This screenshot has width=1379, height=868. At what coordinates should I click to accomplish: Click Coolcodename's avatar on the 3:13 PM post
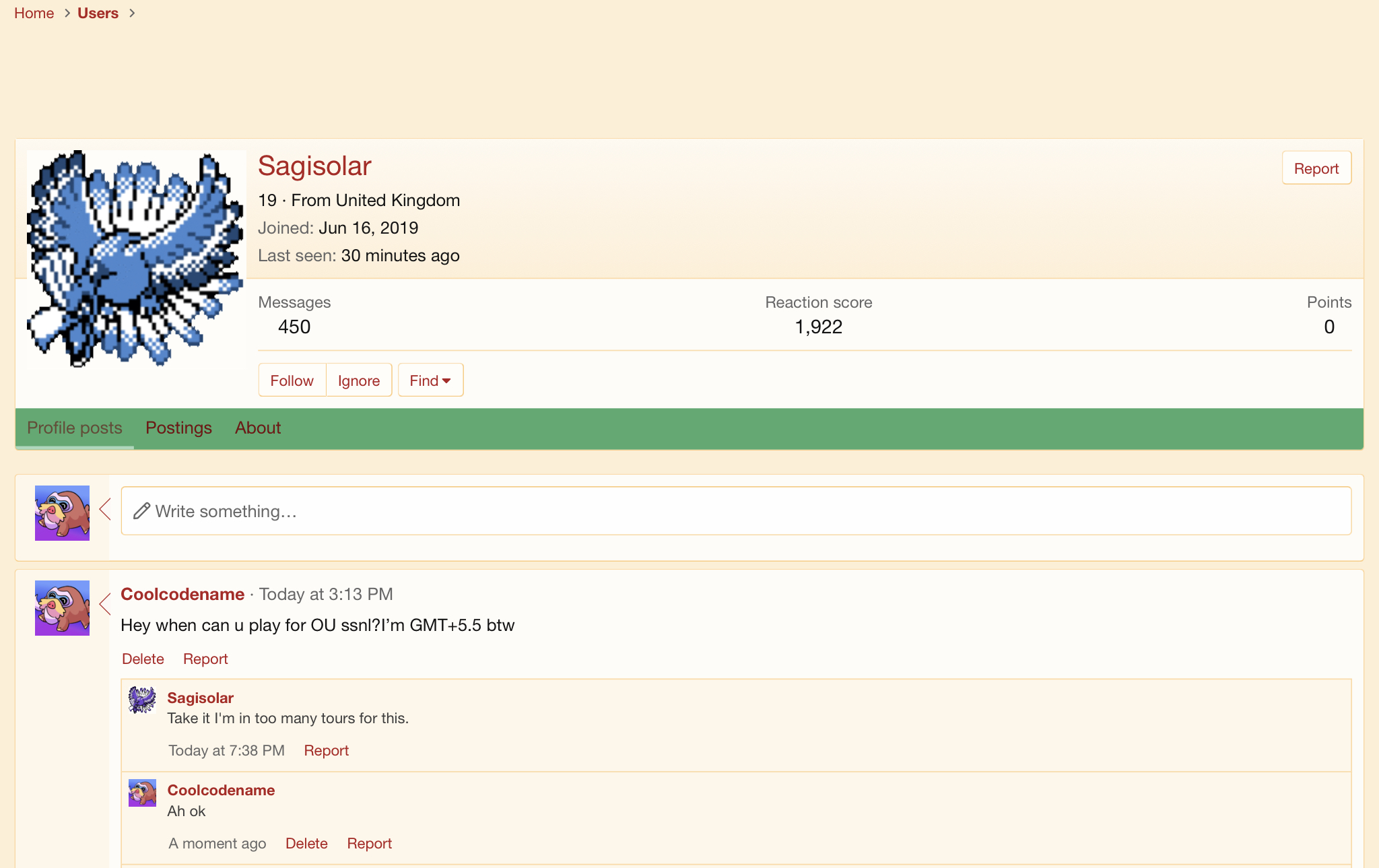click(62, 608)
